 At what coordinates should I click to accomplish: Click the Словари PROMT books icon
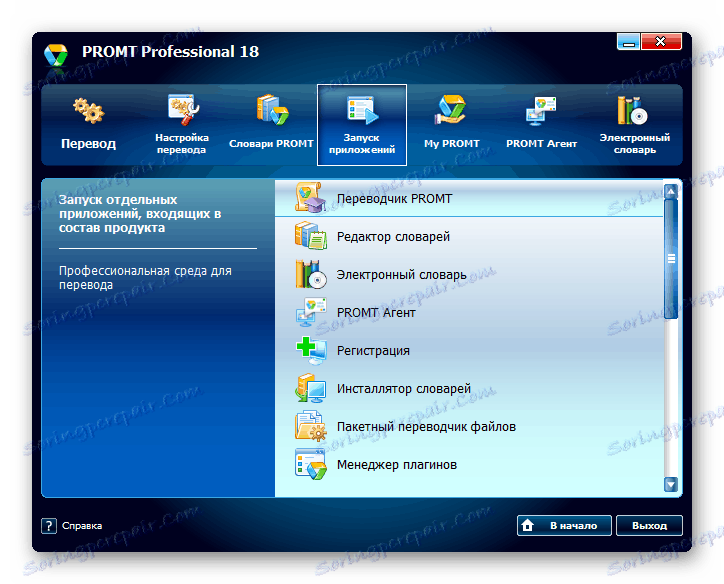272,109
